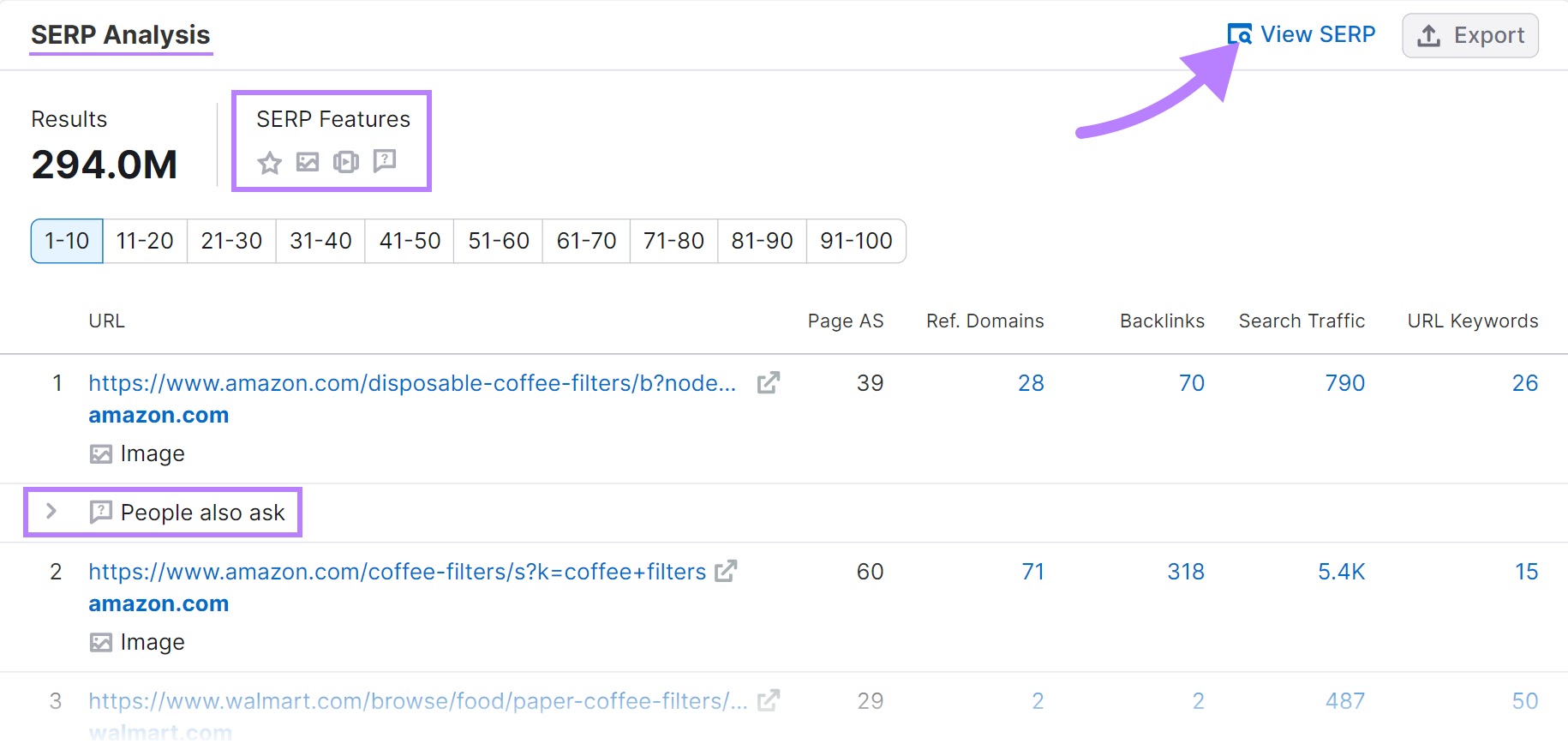The width and height of the screenshot is (1568, 756).
Task: Click the Page AS value 60
Action: (870, 572)
